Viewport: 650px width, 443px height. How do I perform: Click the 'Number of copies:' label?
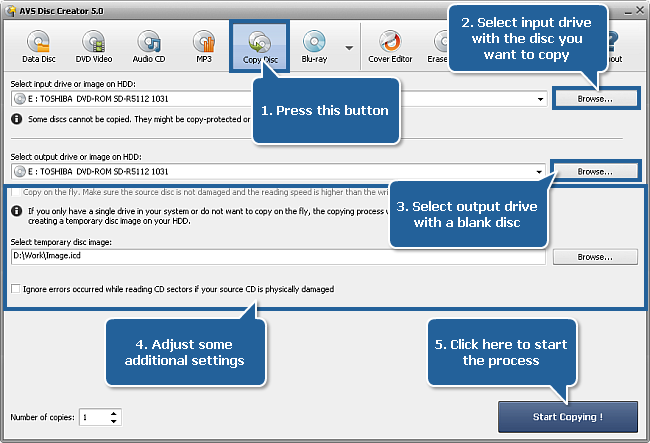pos(42,417)
